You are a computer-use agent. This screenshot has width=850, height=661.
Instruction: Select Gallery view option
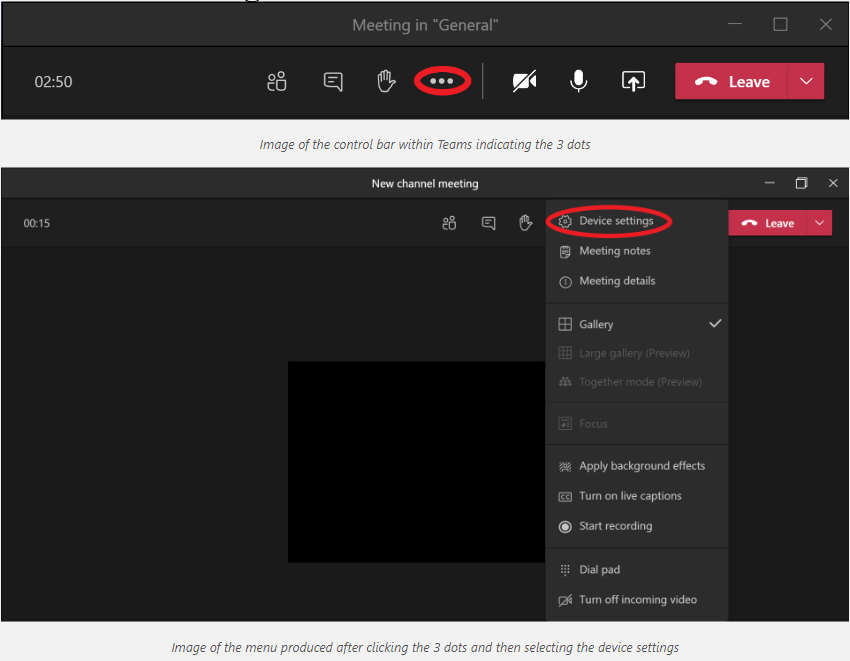636,324
